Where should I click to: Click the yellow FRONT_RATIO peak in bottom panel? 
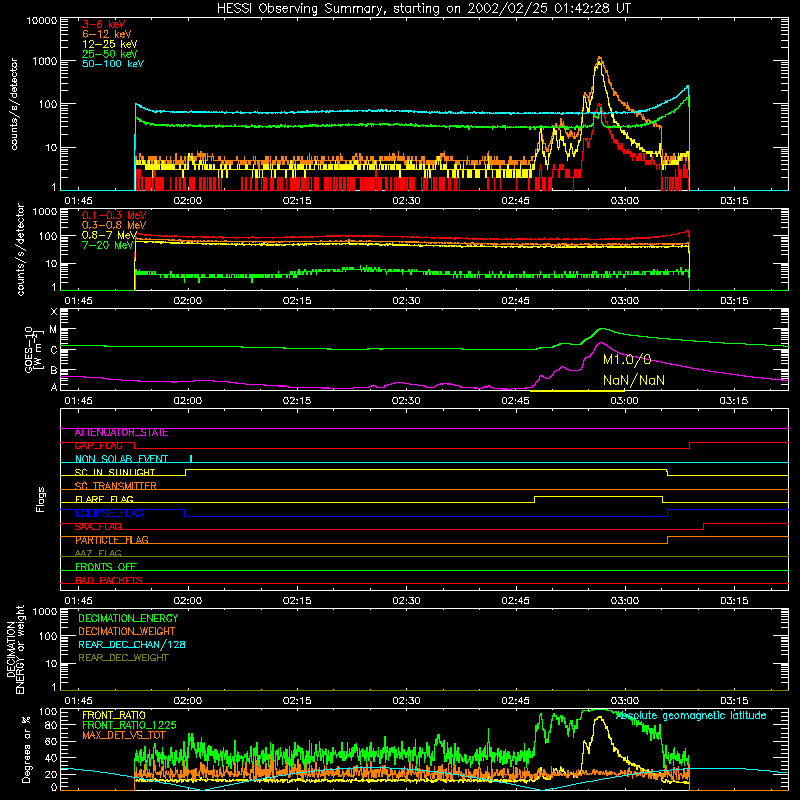coord(599,717)
